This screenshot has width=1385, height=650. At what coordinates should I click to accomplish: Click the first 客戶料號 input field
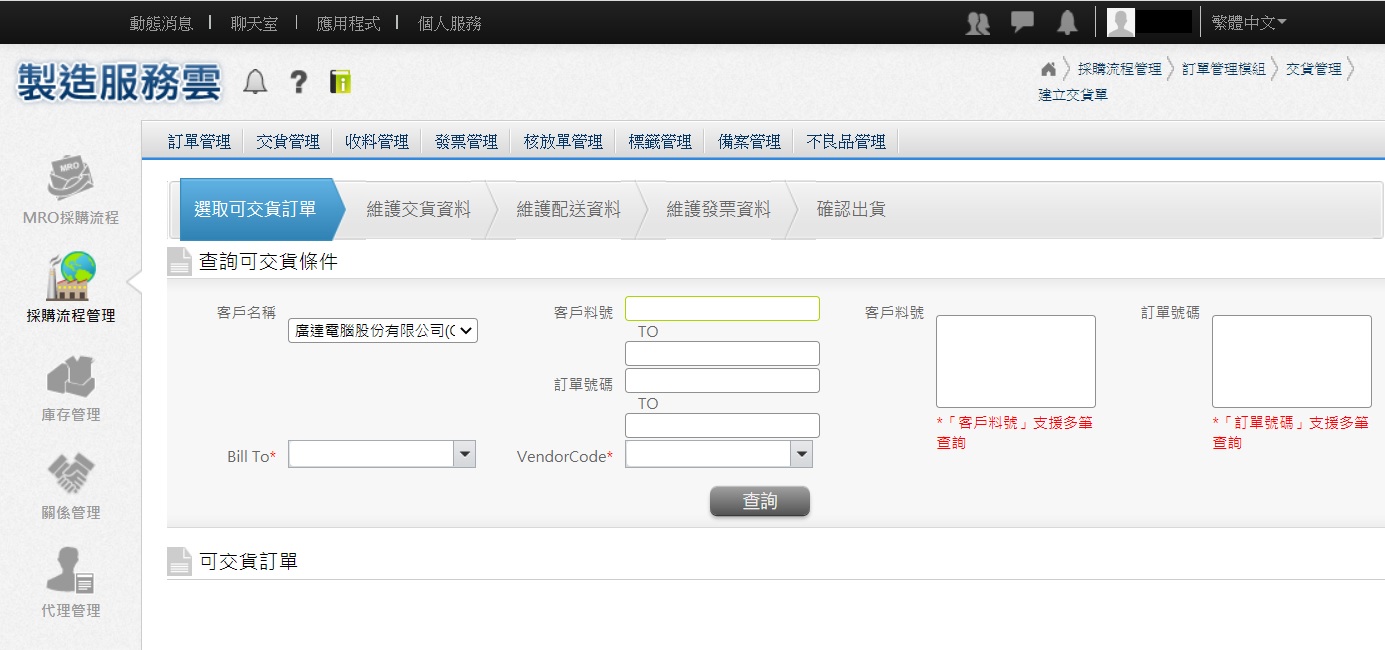coord(722,308)
